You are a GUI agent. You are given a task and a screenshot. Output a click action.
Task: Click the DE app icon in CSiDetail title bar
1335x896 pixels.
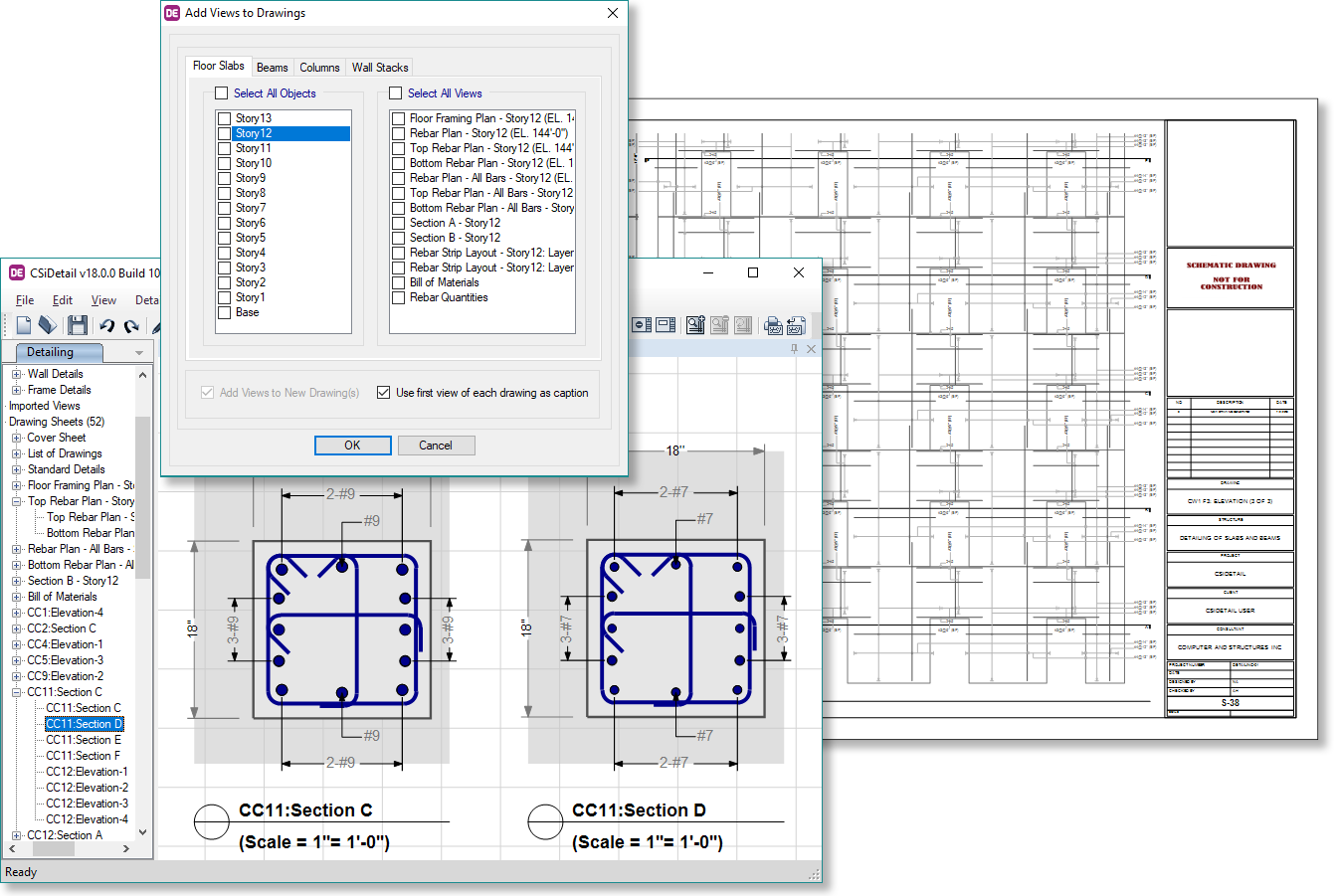pyautogui.click(x=17, y=272)
